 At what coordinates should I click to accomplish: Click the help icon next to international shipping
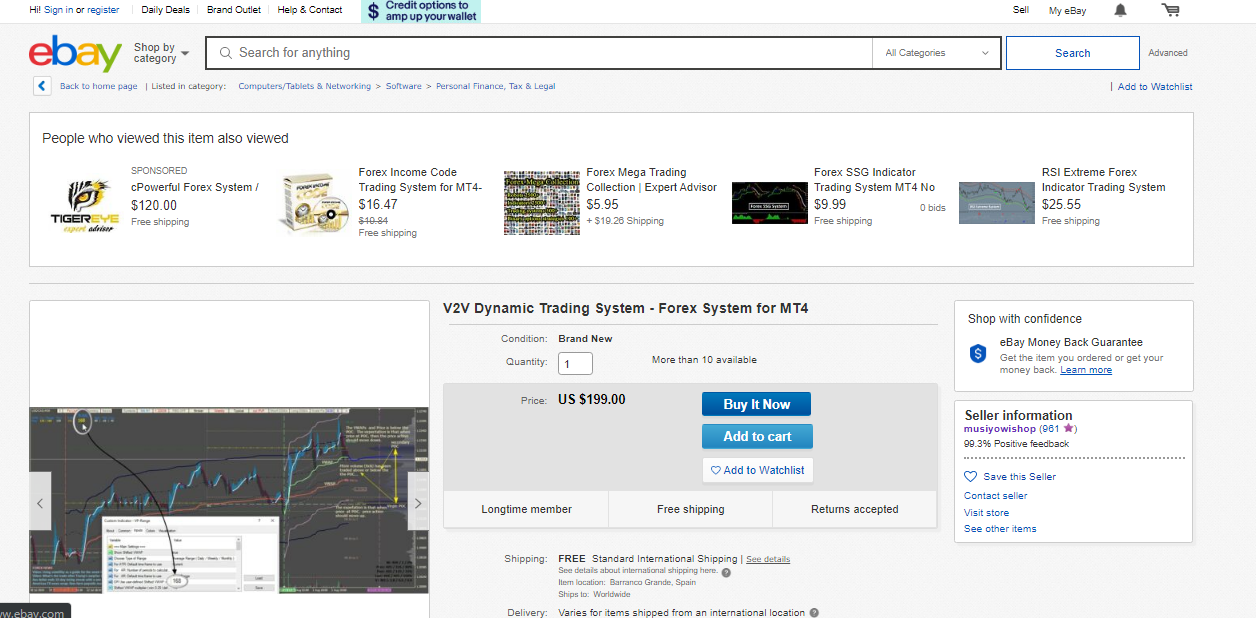pos(726,572)
